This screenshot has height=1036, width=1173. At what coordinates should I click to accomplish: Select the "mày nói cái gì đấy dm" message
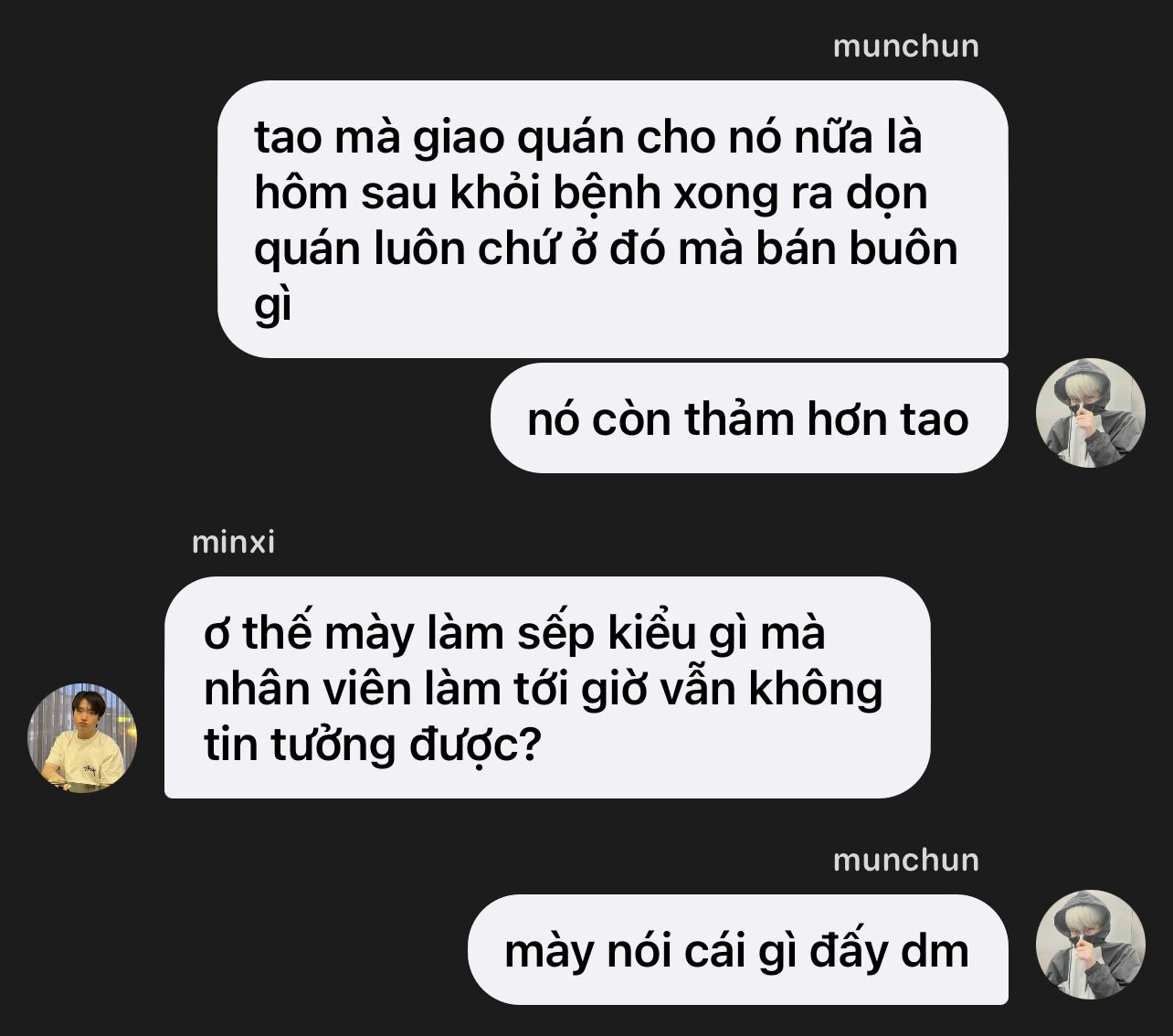click(x=738, y=950)
